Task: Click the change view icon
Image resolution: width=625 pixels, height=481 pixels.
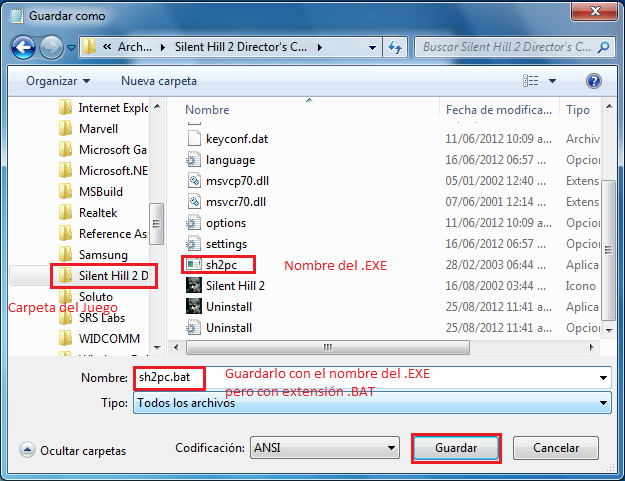Action: (531, 81)
